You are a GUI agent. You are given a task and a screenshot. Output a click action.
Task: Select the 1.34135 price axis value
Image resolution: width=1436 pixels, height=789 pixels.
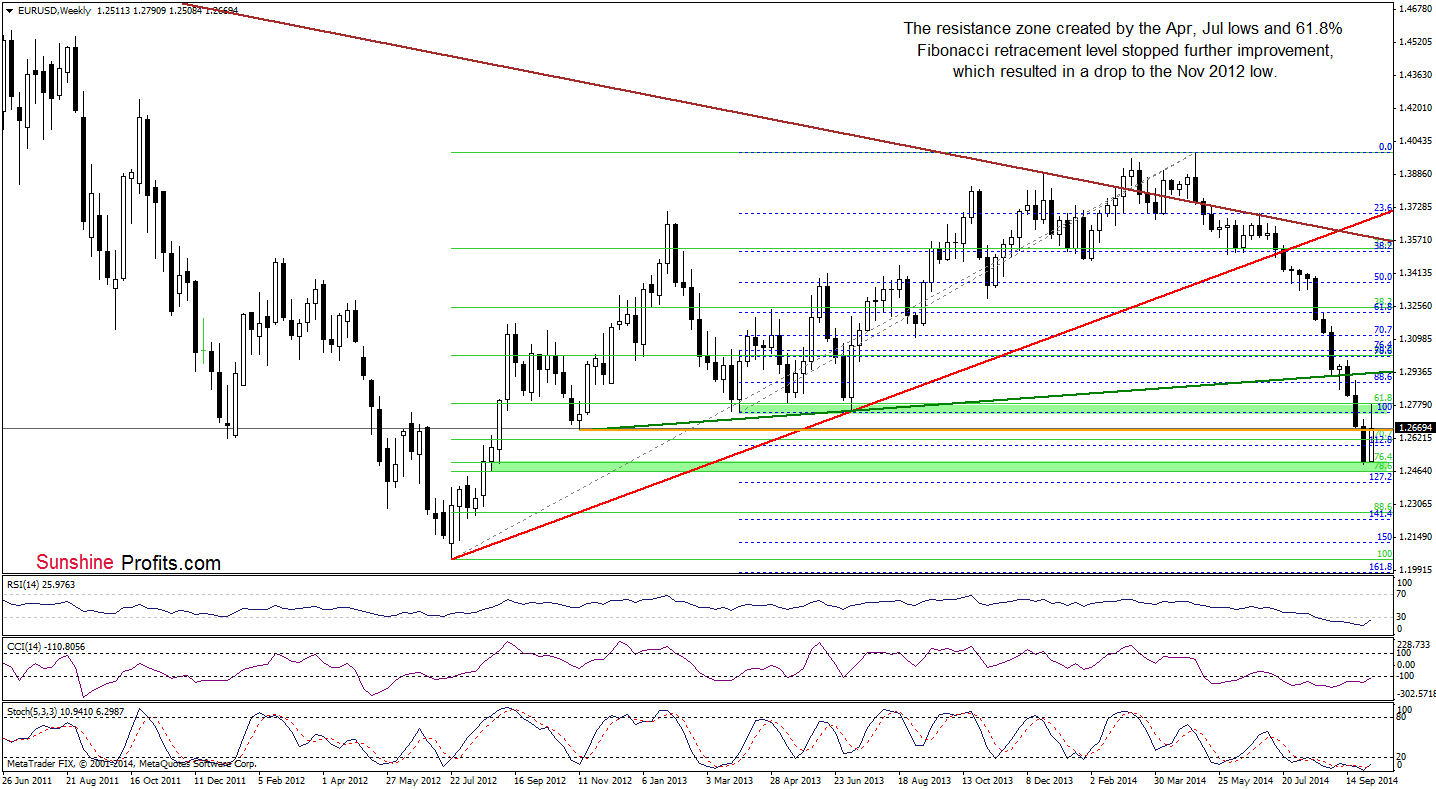coord(1415,272)
